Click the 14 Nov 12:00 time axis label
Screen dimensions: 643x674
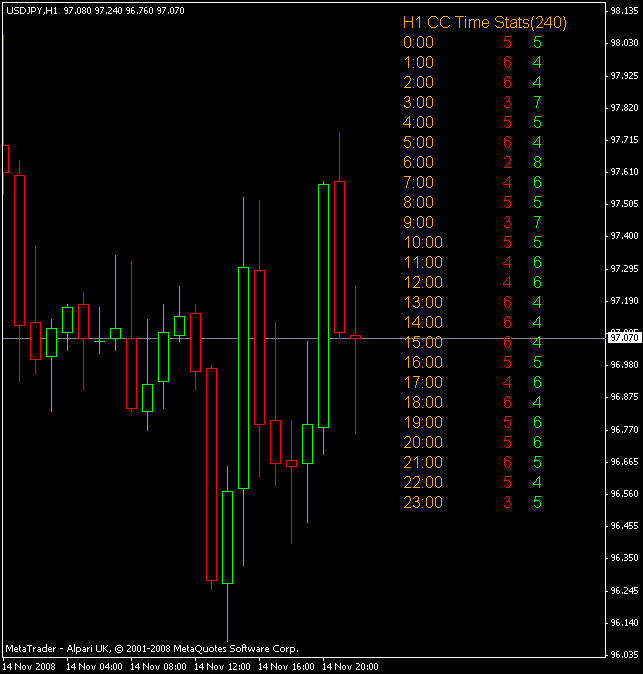[222, 667]
